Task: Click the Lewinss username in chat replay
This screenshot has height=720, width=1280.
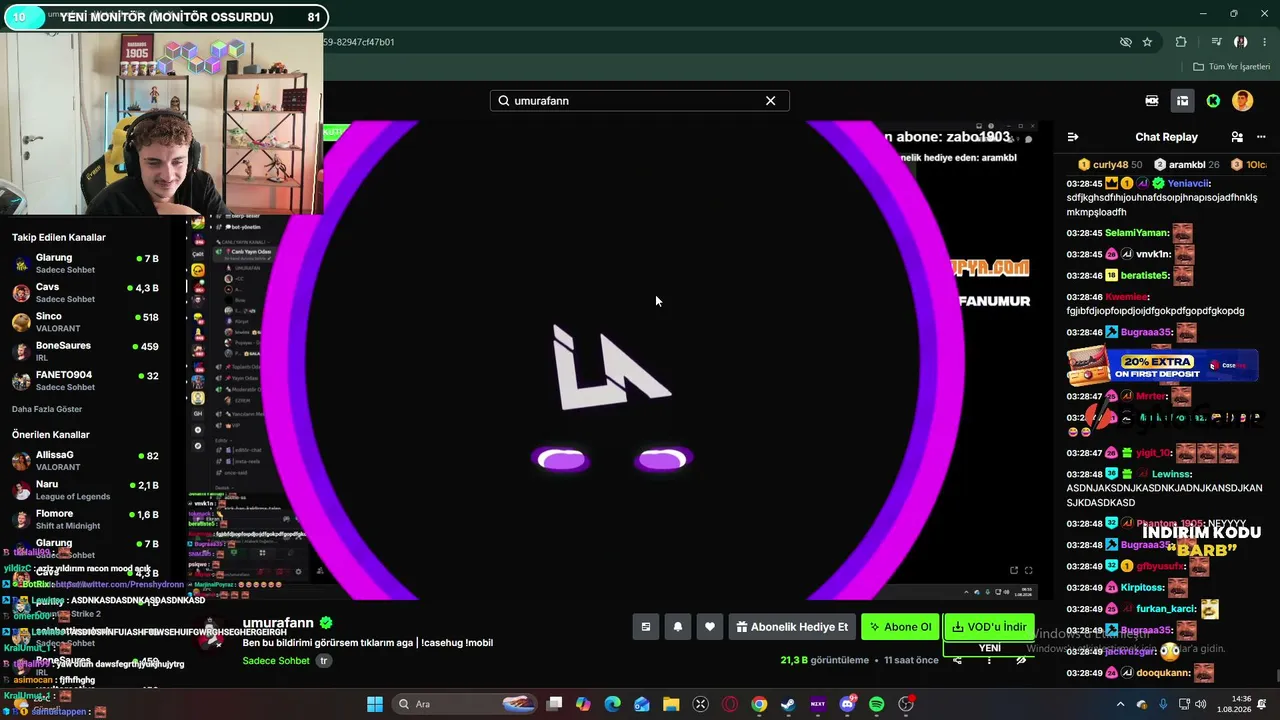Action: click(1171, 474)
